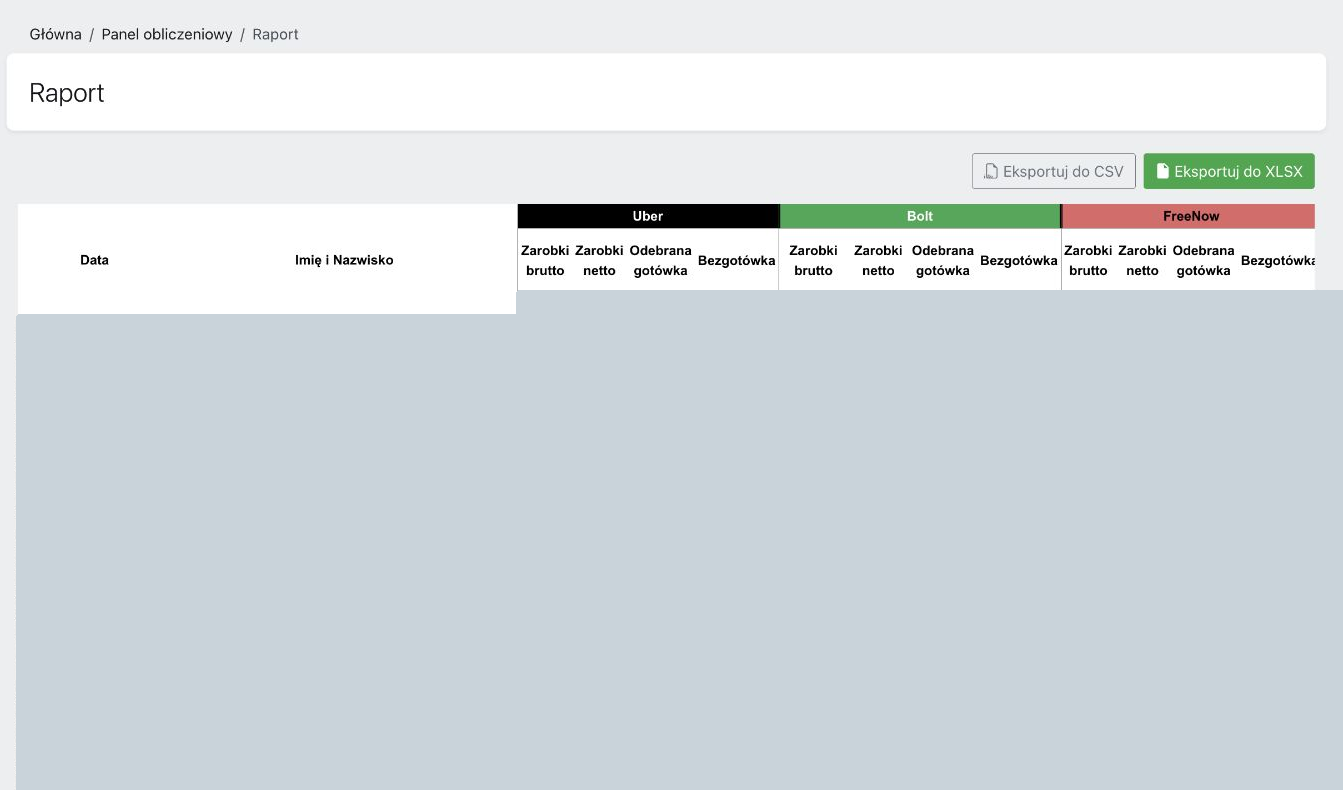The image size is (1343, 790).
Task: Select the Raport breadcrumb item
Action: point(276,34)
